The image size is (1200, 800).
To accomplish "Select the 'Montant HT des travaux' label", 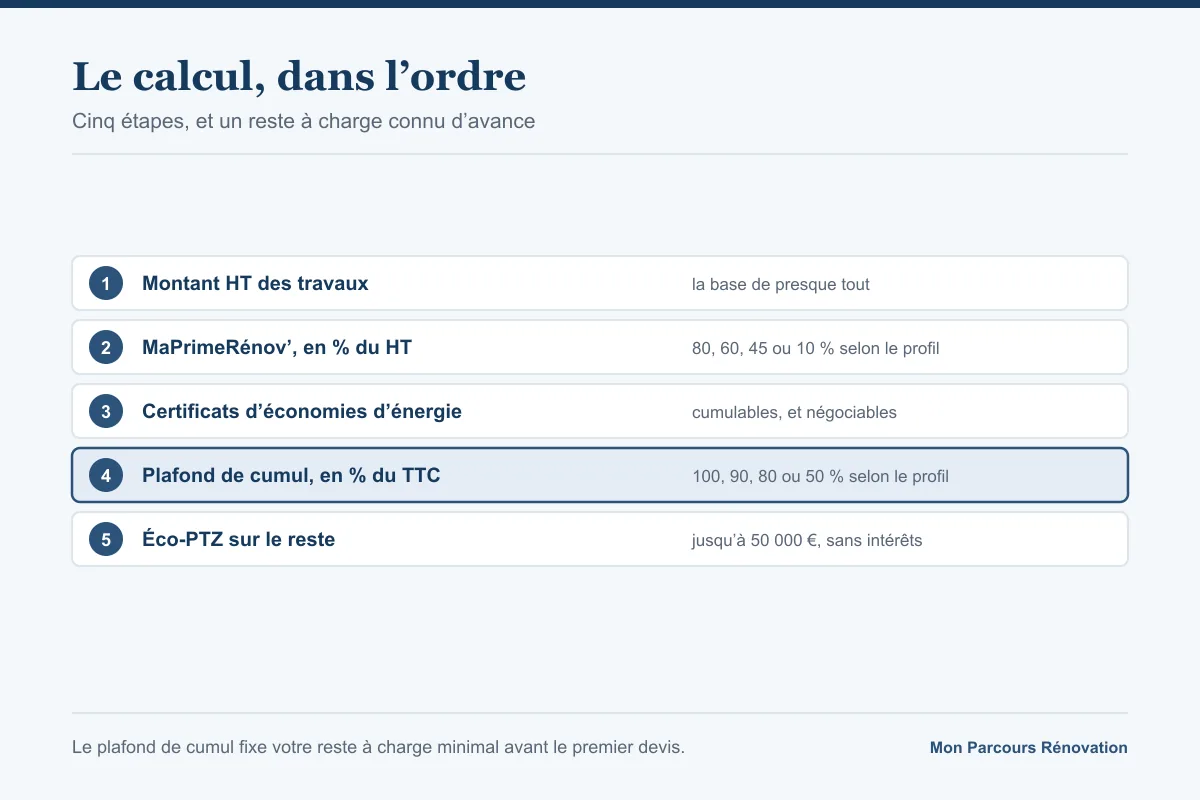I will tap(255, 283).
